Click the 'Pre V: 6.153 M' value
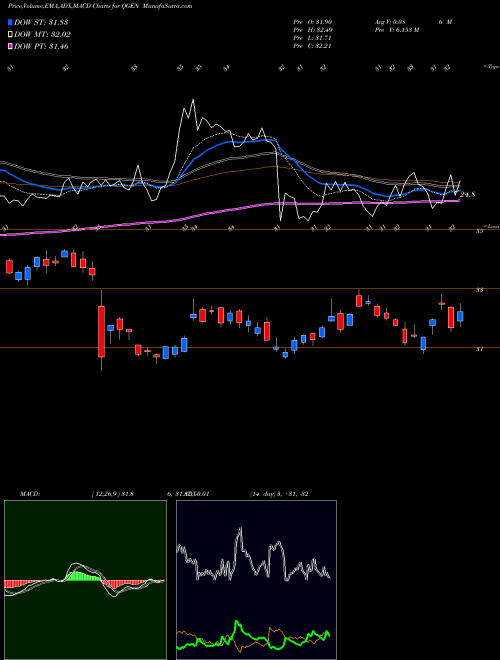This screenshot has height=660, width=500. coord(396,30)
